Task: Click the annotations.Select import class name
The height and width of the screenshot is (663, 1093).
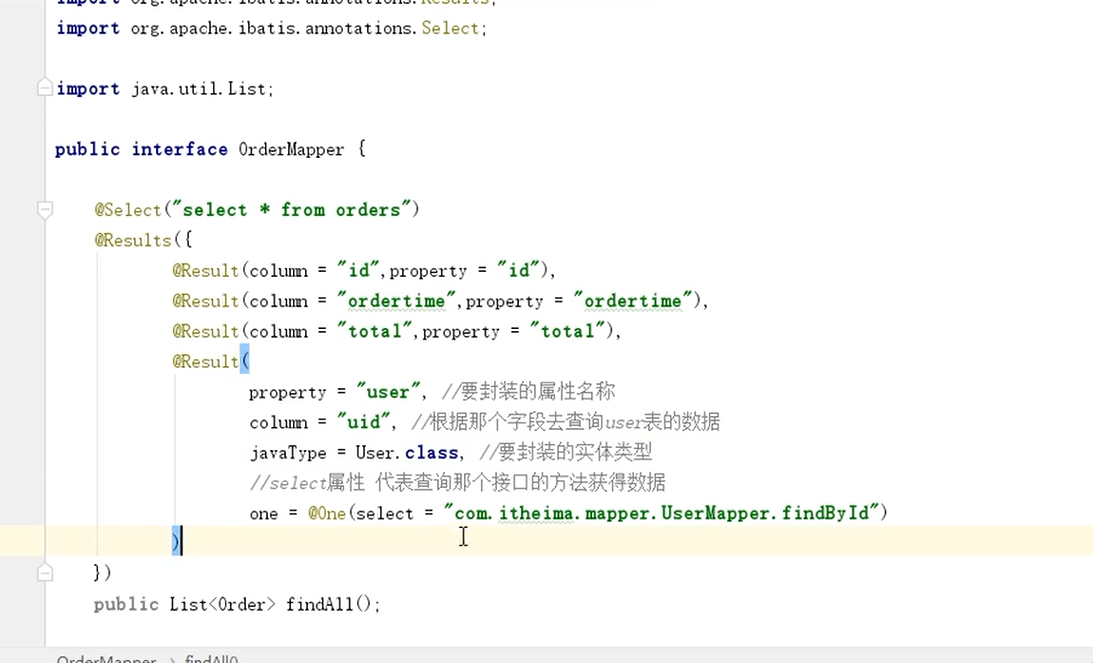Action: pyautogui.click(x=450, y=29)
